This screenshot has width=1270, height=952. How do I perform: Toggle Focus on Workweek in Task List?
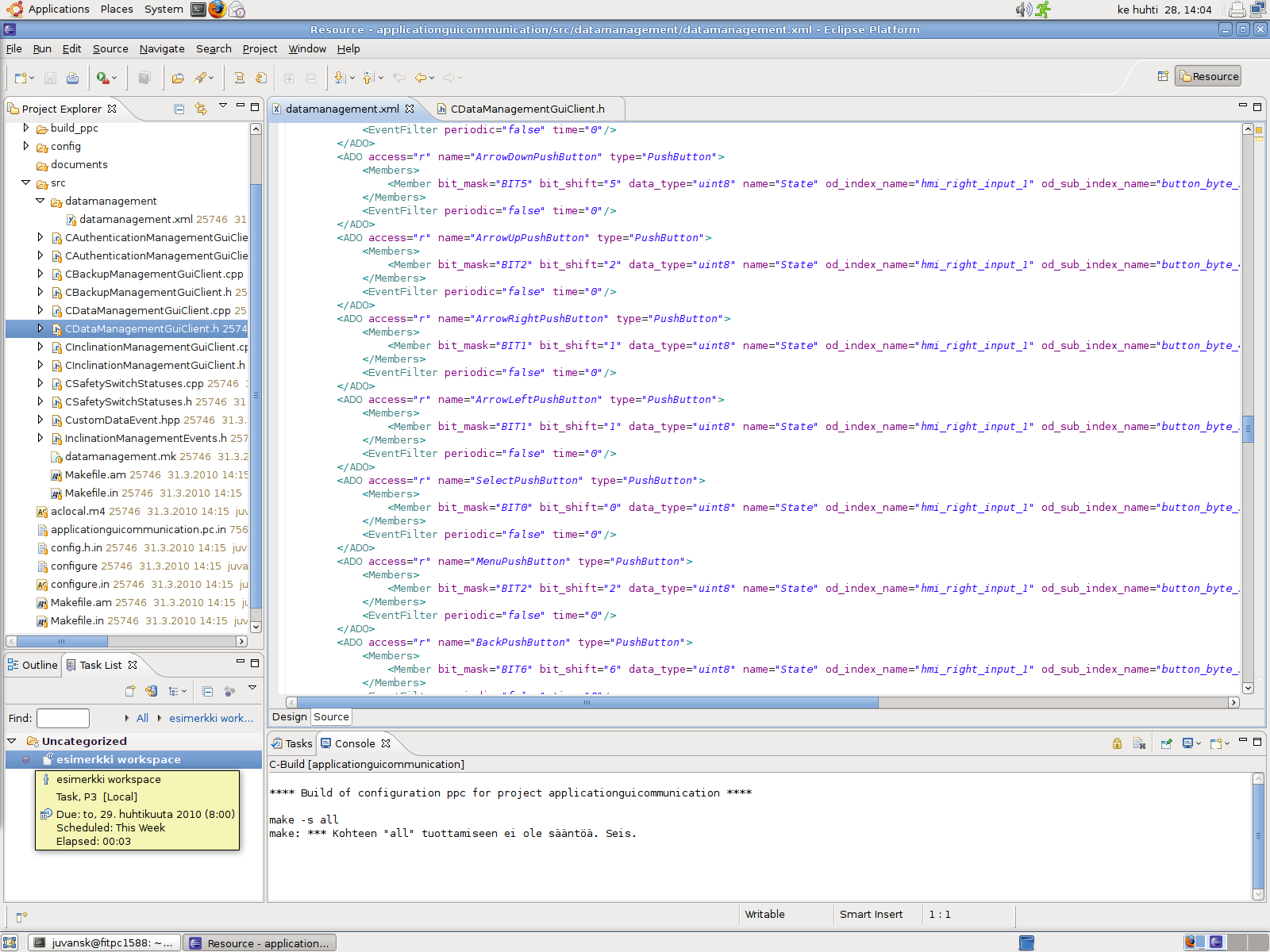click(229, 691)
